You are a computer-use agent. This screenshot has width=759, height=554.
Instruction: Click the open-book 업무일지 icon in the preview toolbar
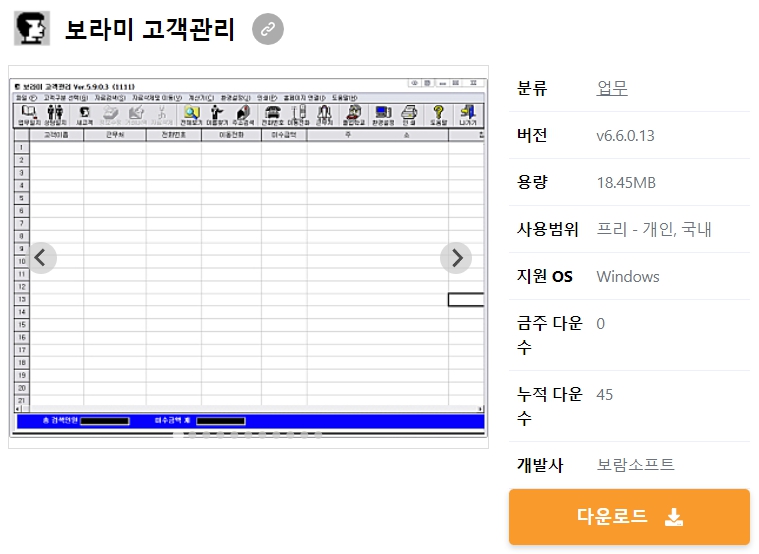click(29, 115)
